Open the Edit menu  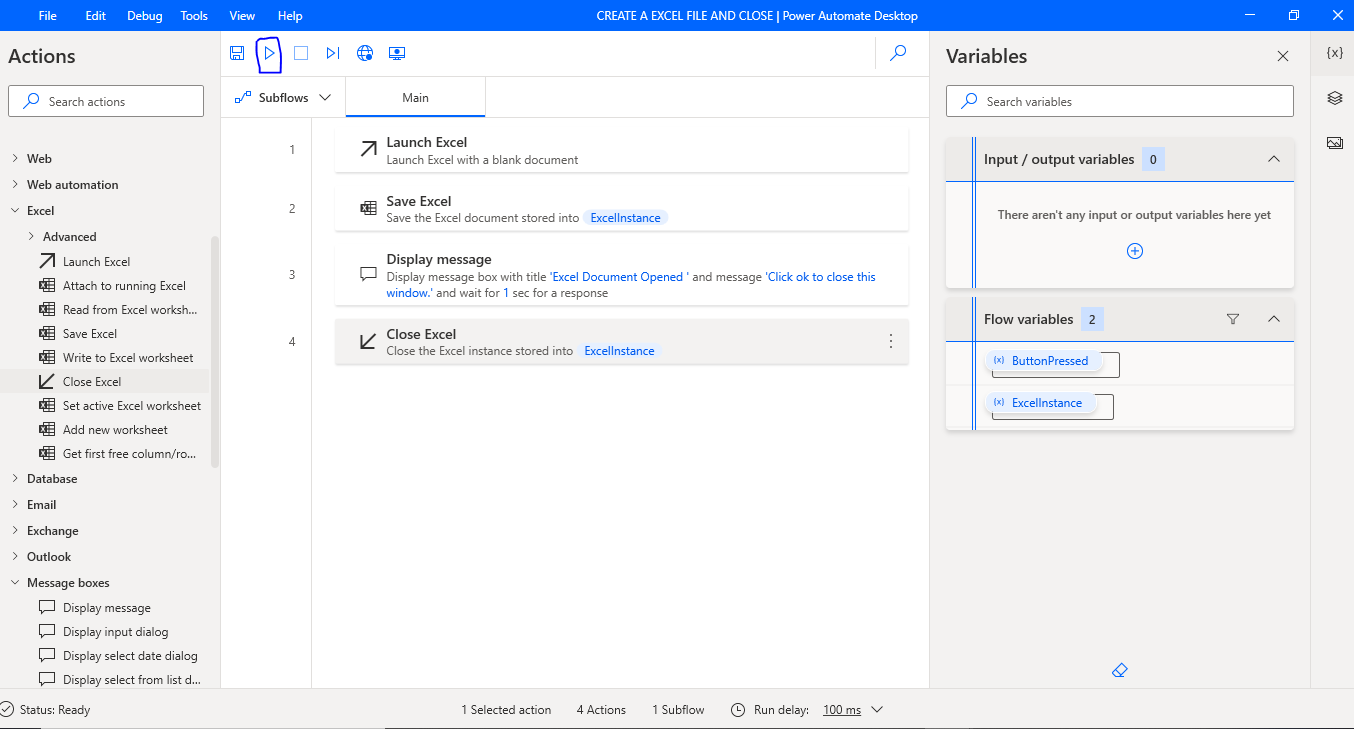coord(96,16)
